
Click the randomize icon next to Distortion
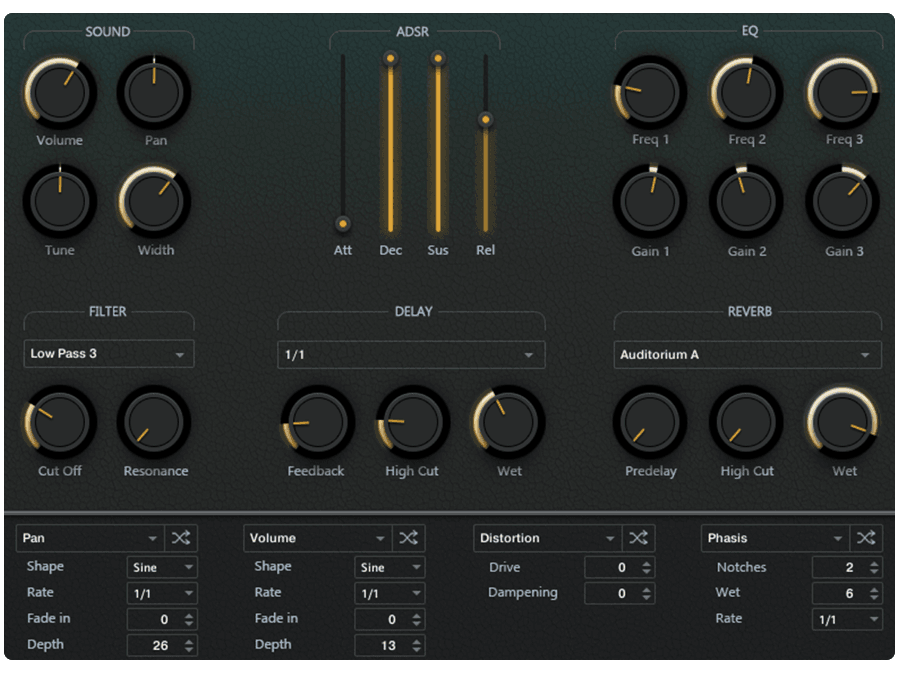point(638,538)
